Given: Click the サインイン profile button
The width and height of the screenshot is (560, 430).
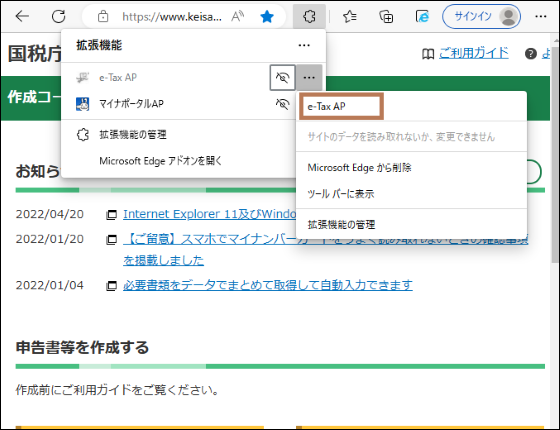Looking at the screenshot, I should click(x=481, y=16).
